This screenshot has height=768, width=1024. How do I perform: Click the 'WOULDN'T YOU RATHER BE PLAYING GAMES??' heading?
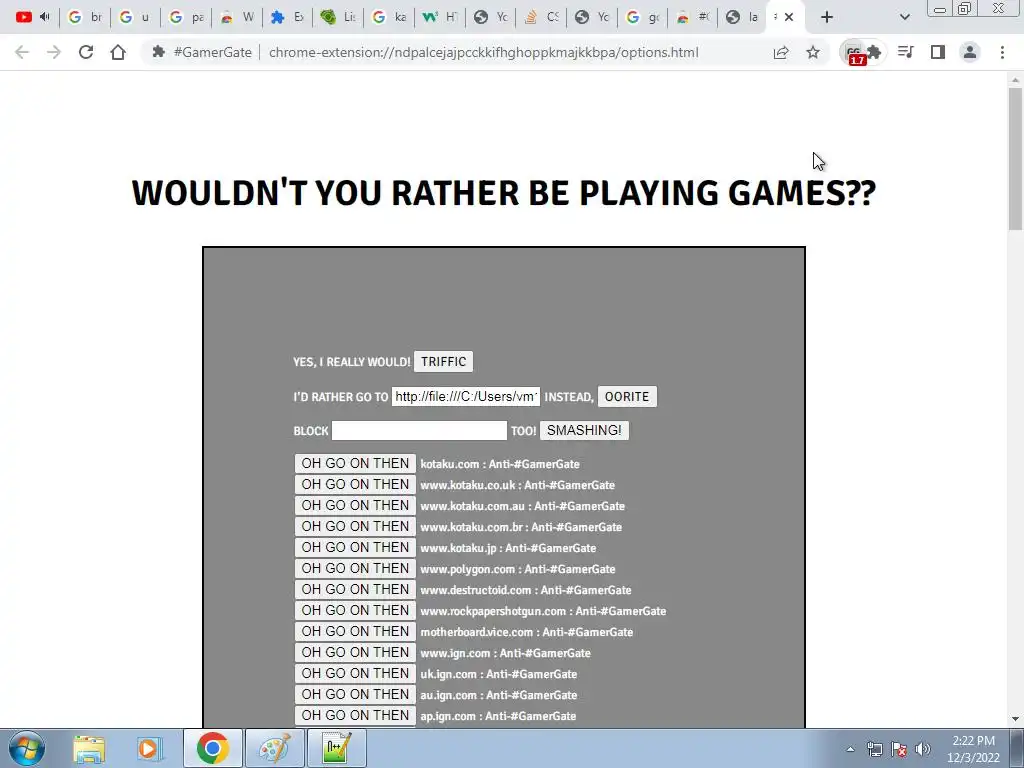(x=504, y=193)
